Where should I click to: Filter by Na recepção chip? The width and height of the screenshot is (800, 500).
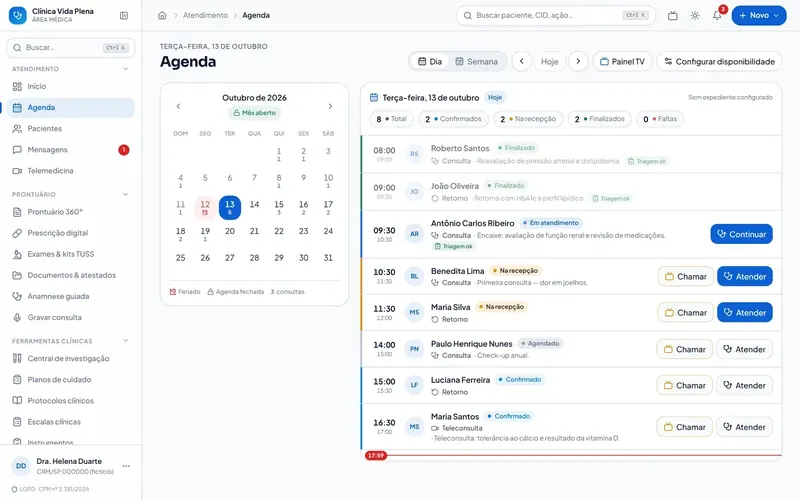tap(528, 119)
